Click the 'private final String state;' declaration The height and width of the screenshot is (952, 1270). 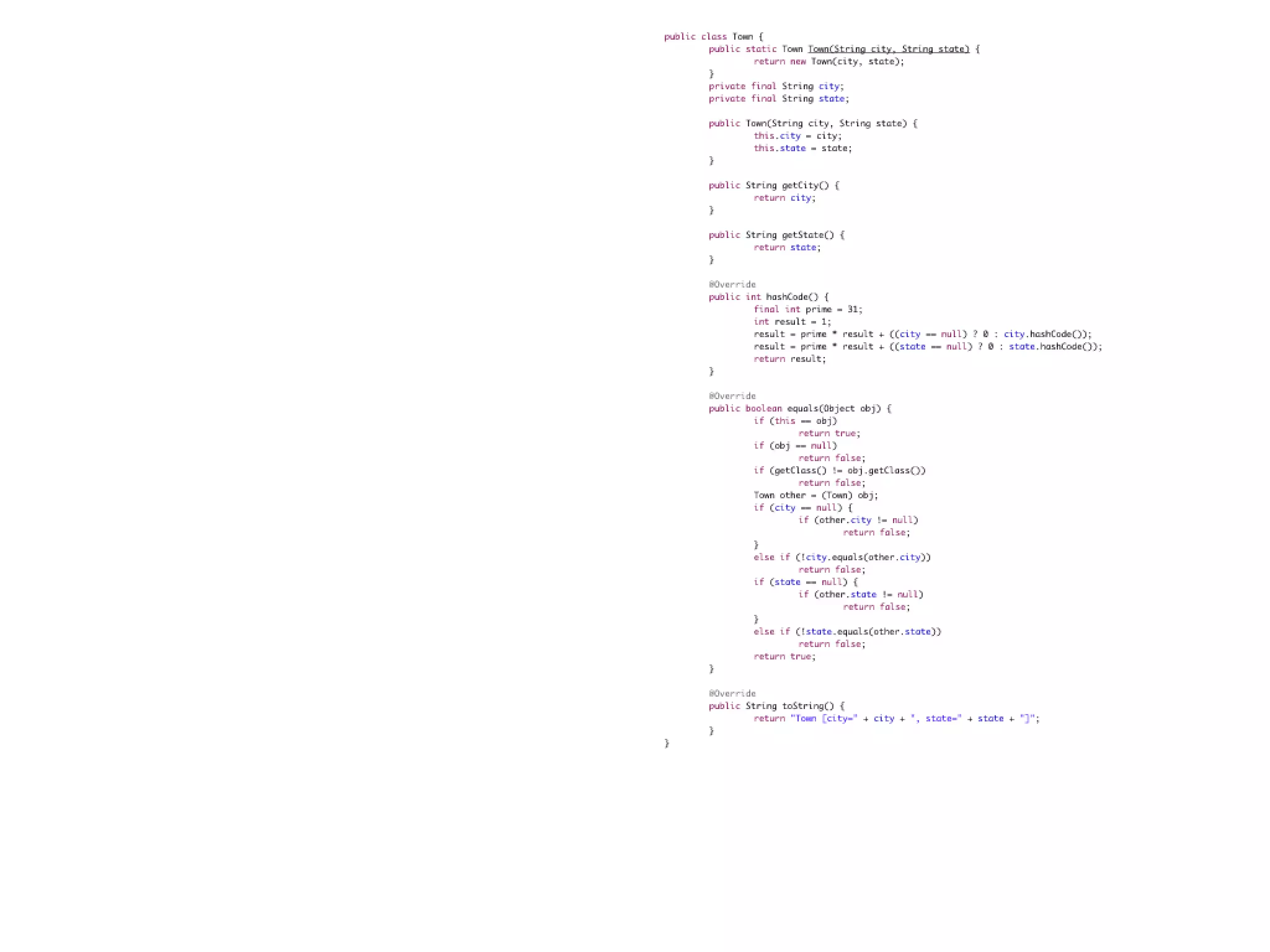tap(779, 99)
